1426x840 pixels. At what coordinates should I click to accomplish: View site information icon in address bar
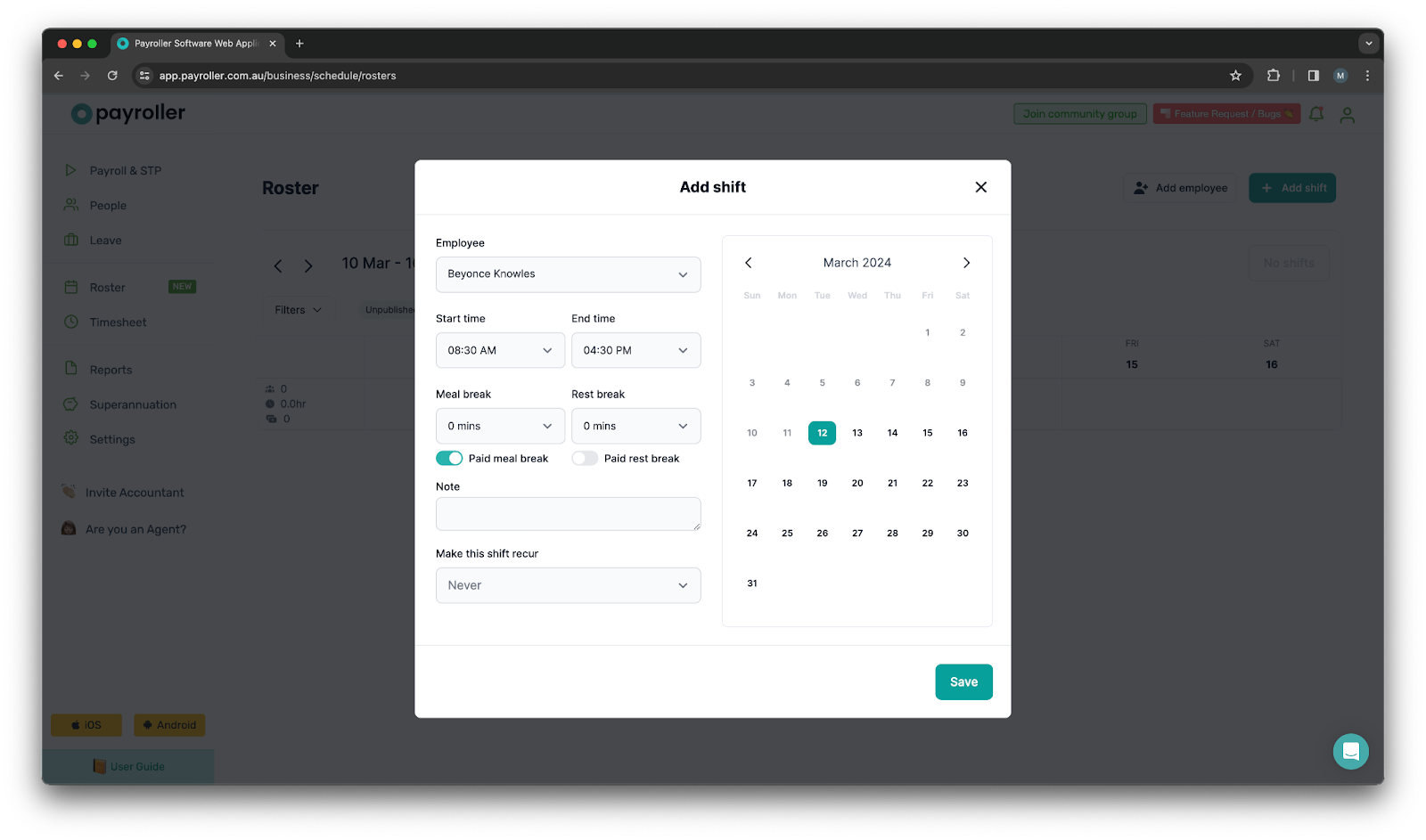[144, 76]
